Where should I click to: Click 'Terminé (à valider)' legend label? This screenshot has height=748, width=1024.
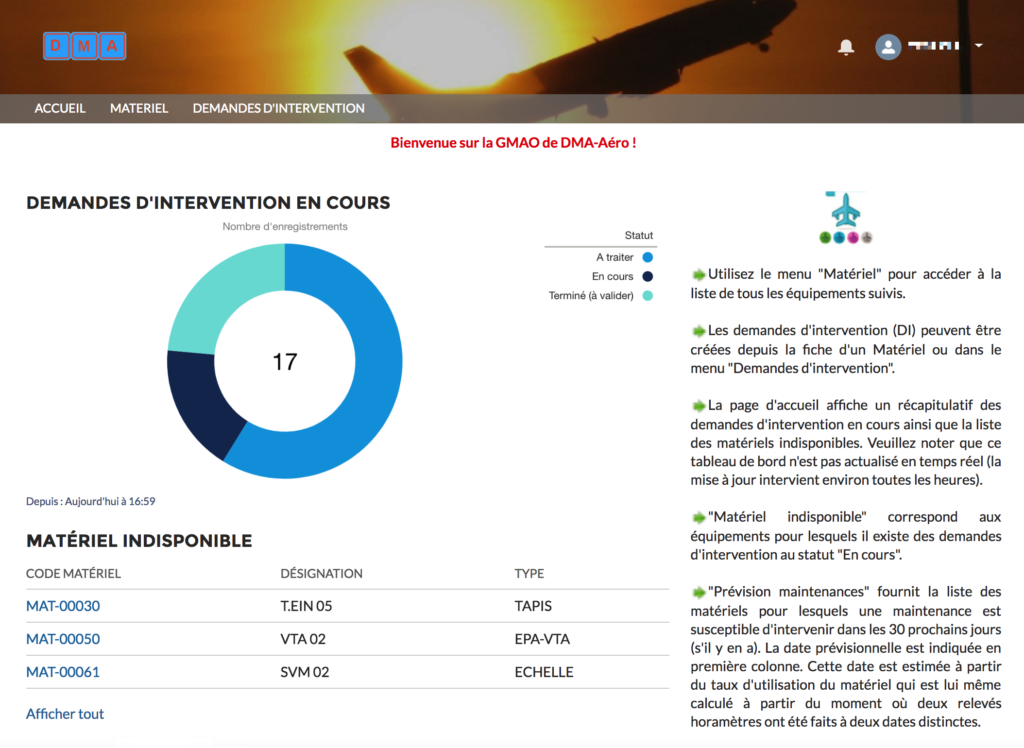pos(591,295)
